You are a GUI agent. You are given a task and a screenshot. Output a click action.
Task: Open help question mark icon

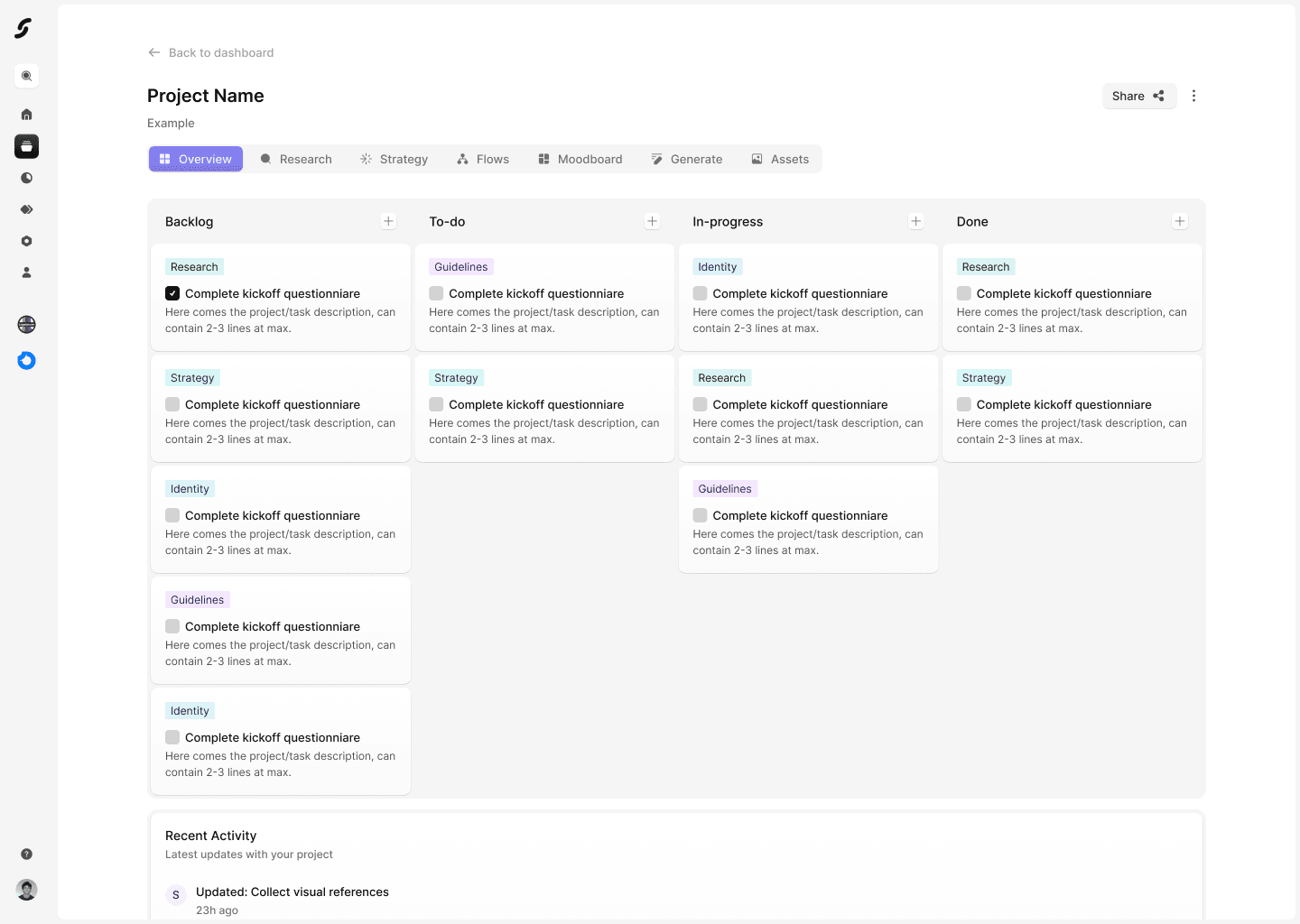tap(26, 854)
